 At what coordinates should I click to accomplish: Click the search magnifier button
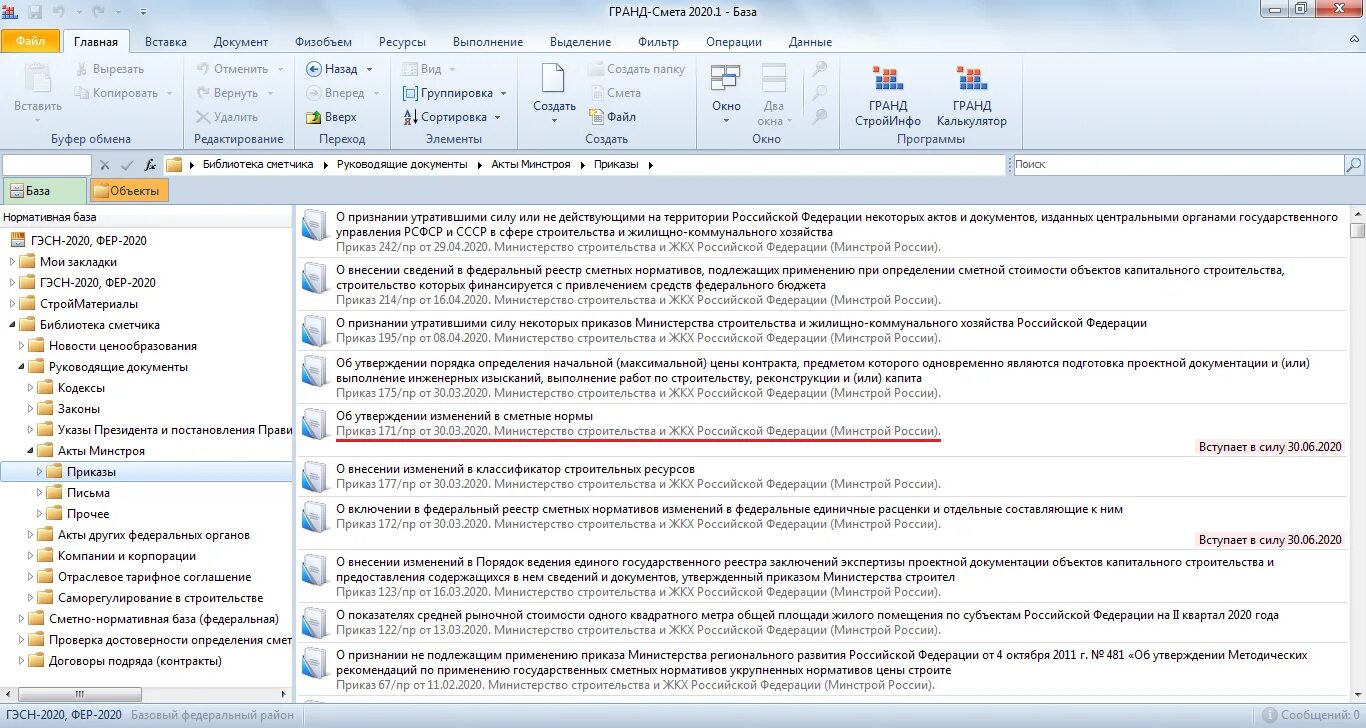[1354, 165]
